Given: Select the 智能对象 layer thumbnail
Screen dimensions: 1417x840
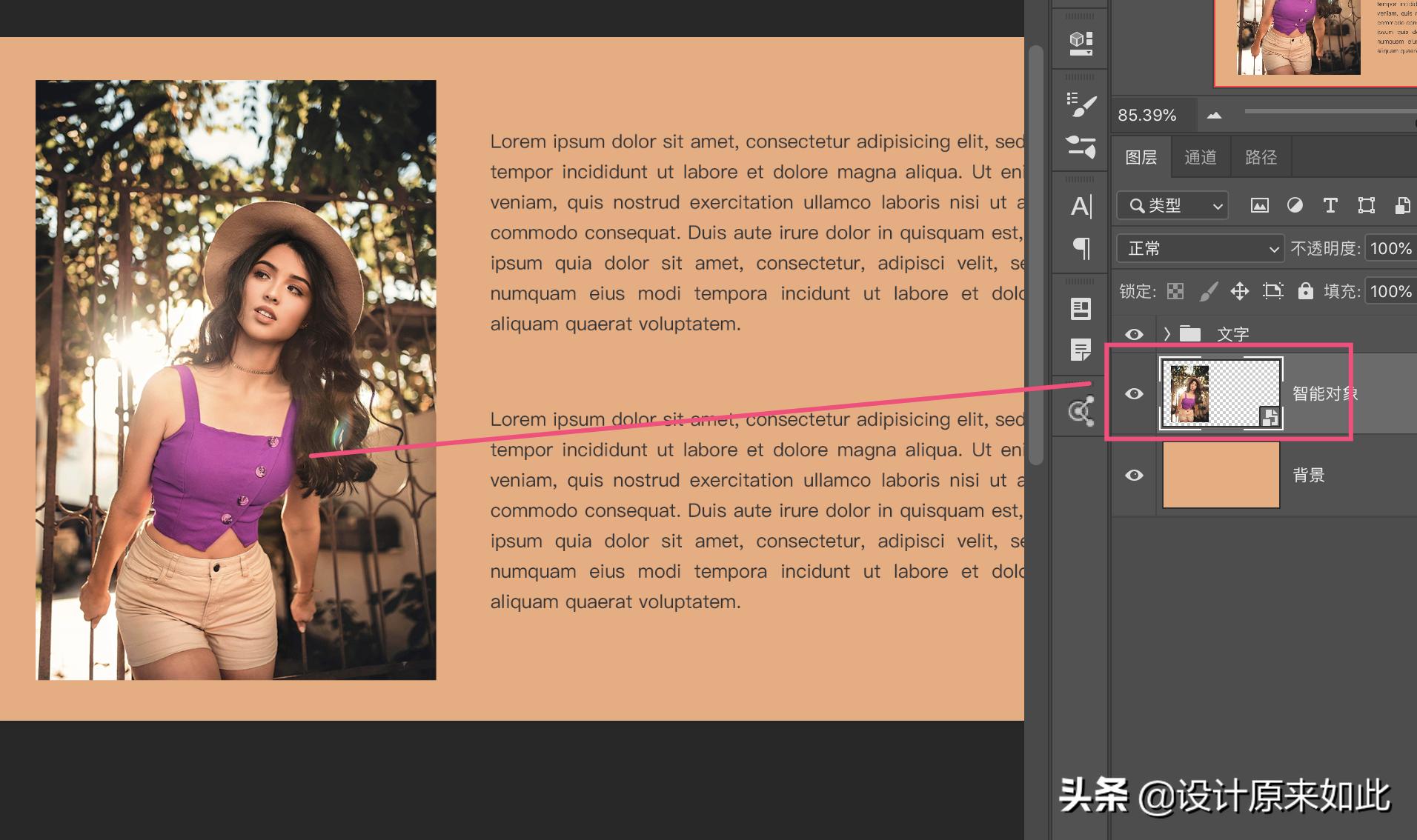Looking at the screenshot, I should click(1220, 393).
